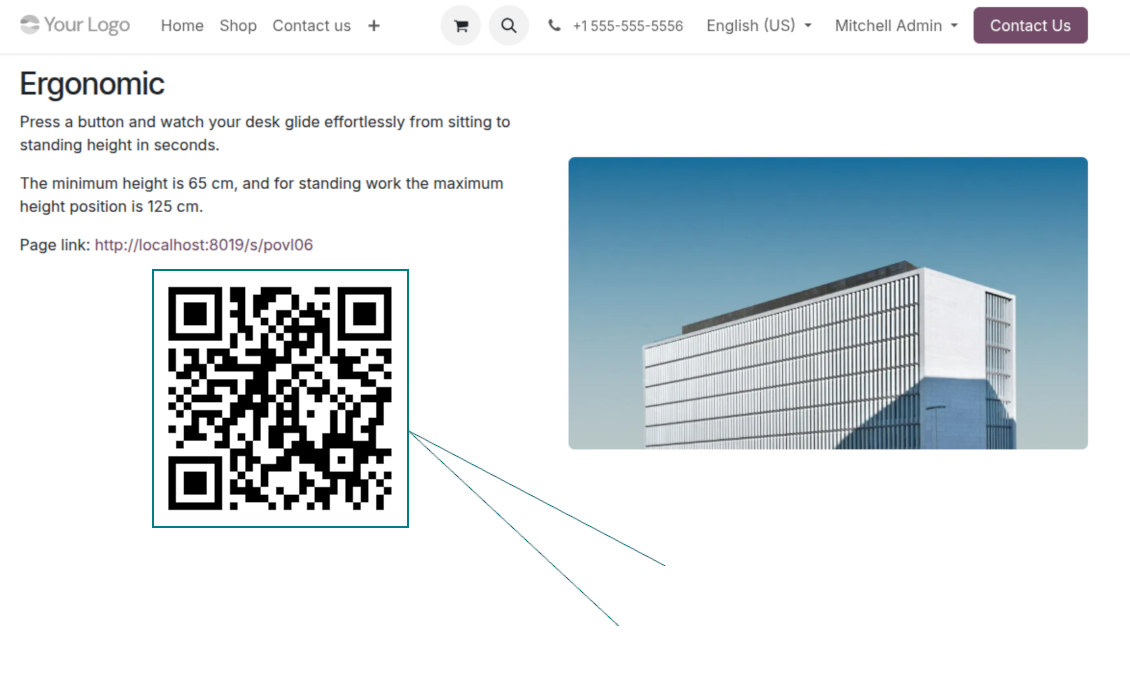
Task: Select the QR code image
Action: (x=280, y=398)
